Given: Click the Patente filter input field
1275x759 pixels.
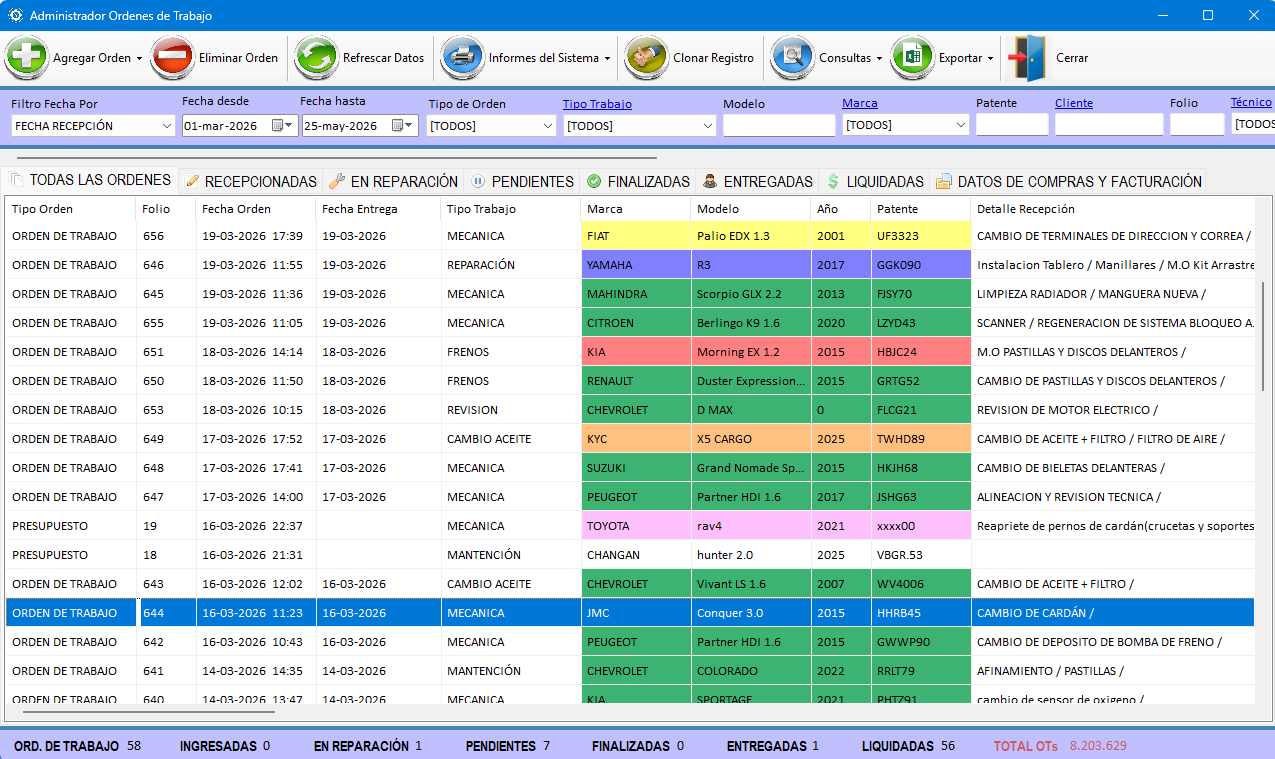Looking at the screenshot, I should pos(1012,124).
